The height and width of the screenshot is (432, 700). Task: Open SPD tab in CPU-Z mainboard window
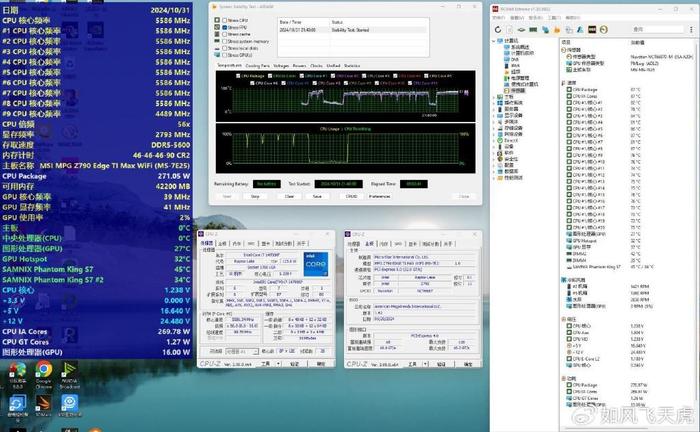click(398, 244)
